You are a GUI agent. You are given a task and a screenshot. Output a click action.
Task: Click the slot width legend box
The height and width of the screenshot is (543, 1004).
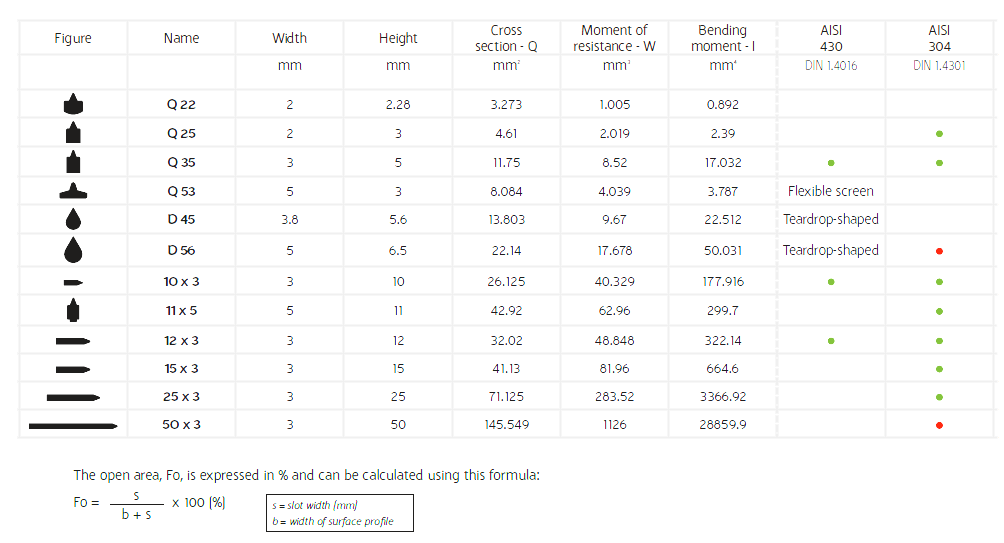click(340, 512)
